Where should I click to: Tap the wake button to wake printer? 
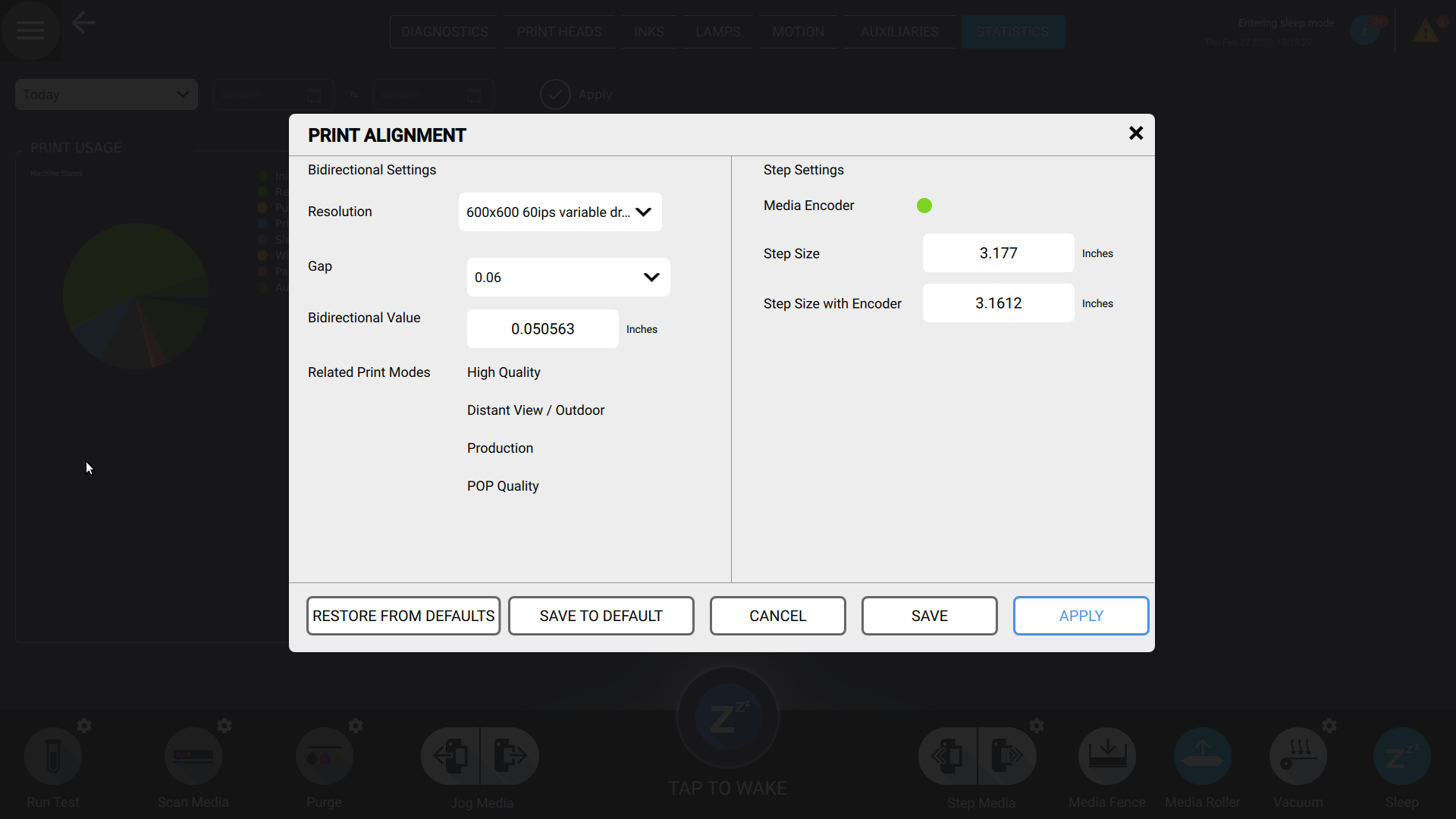click(x=727, y=716)
